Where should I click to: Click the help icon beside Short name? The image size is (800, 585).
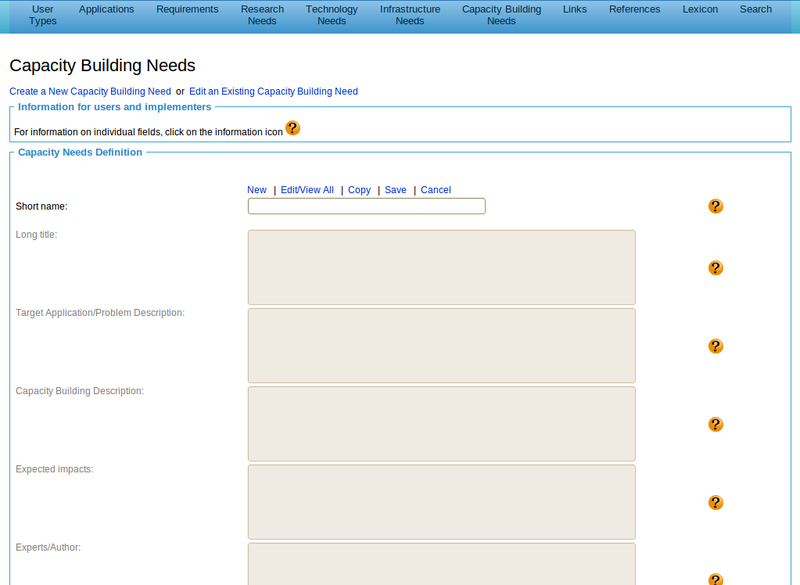coord(715,206)
